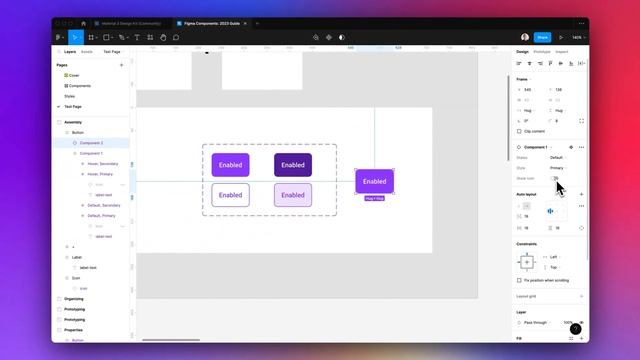
Task: Switch to the Design tab
Action: (x=522, y=52)
